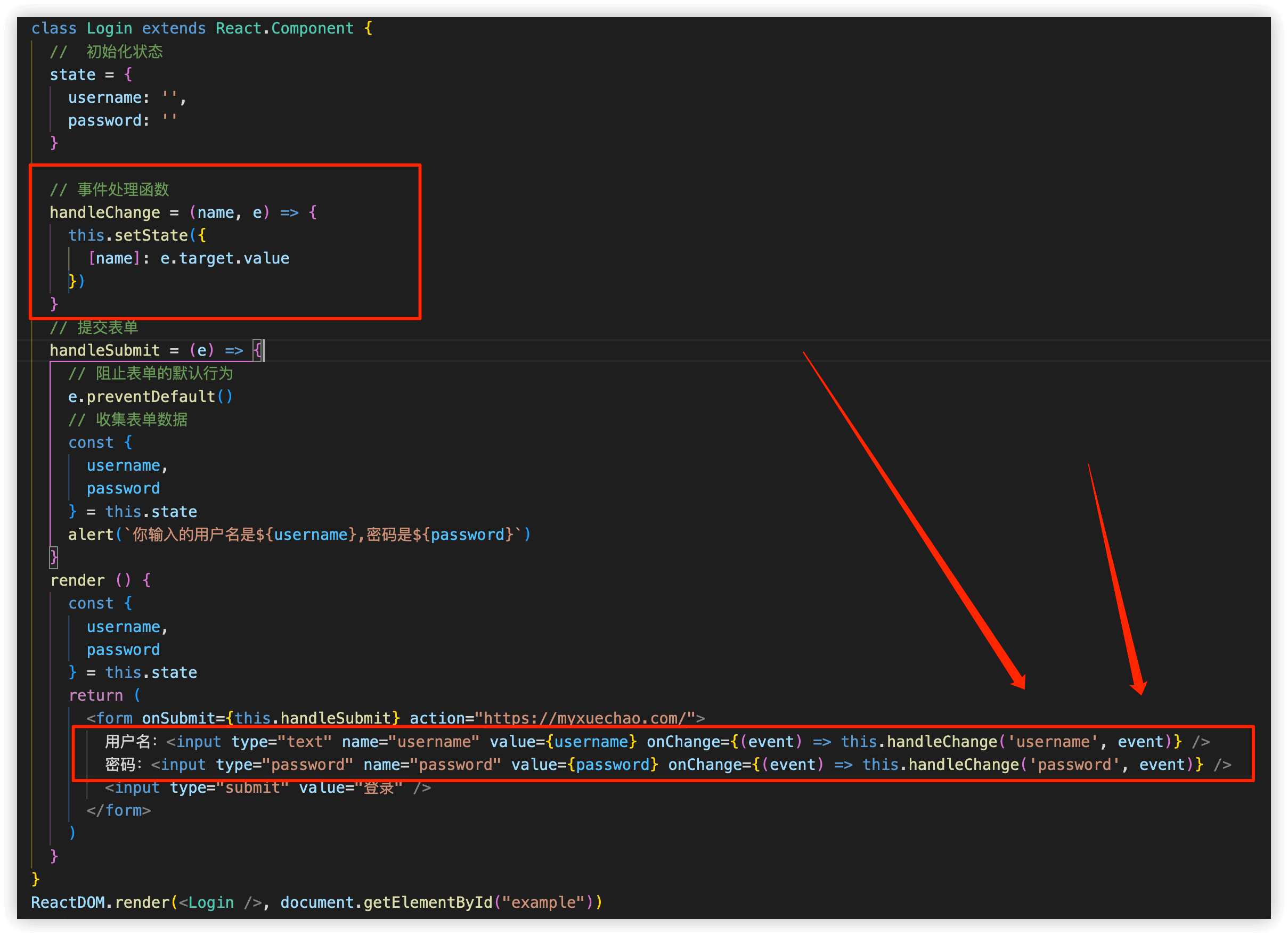The image size is (1288, 936).
Task: Click the "username: ''," state line
Action: (127, 97)
